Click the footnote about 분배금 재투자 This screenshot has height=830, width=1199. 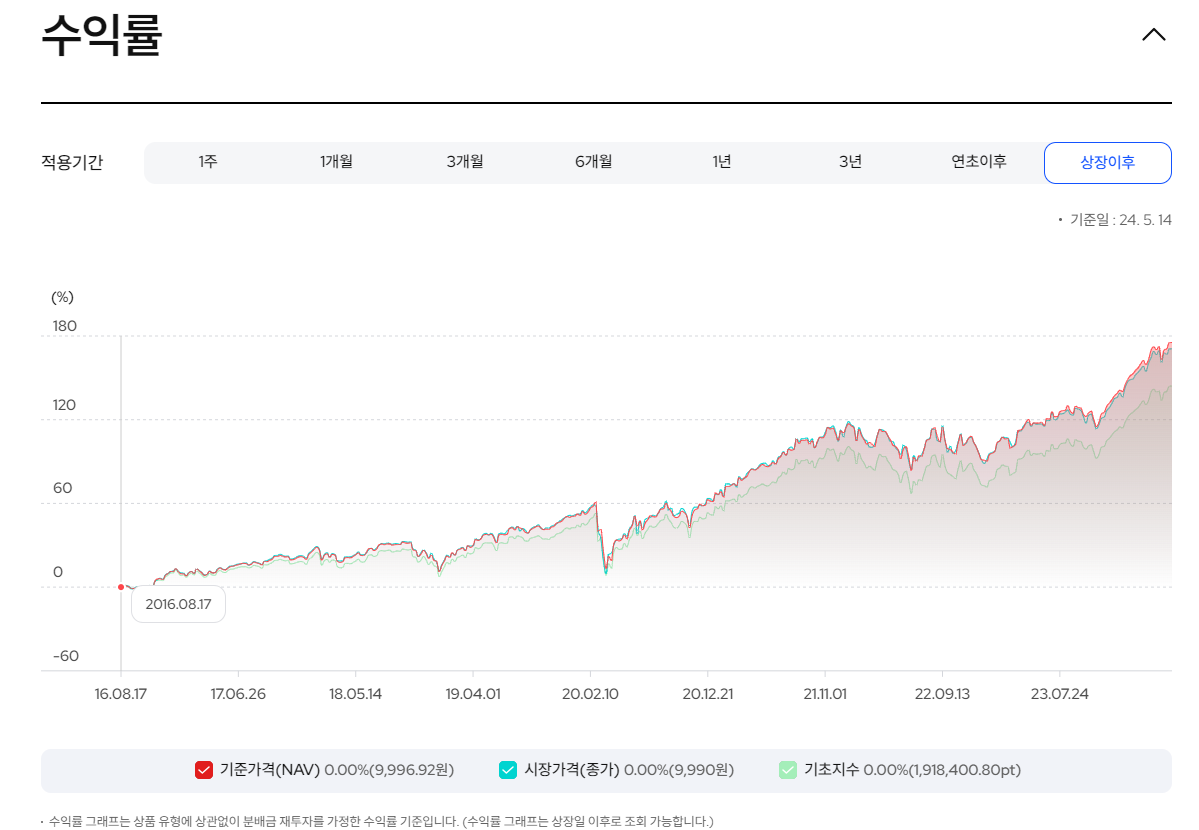click(x=381, y=822)
